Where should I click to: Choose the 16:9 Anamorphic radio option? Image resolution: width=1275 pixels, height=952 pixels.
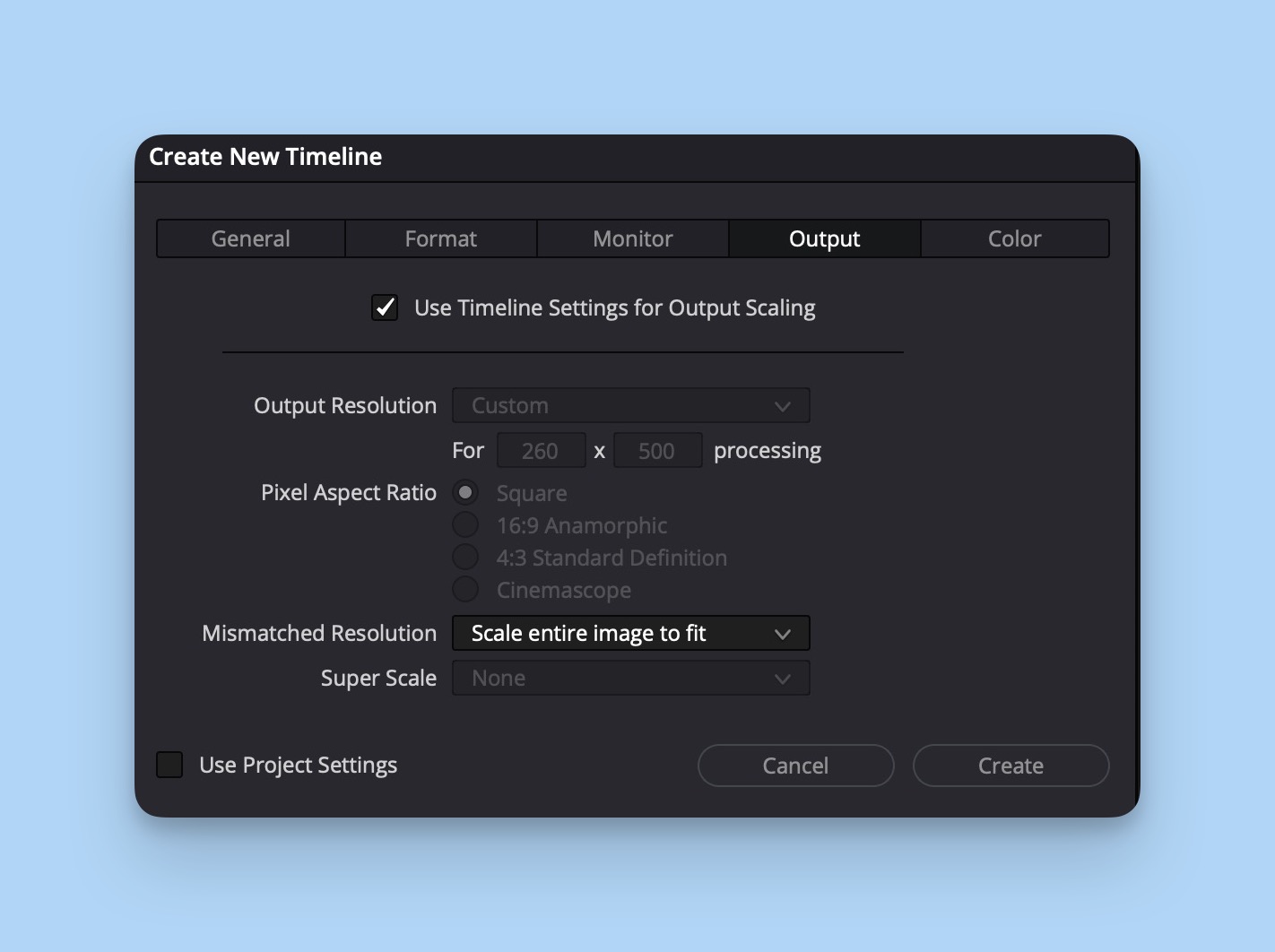[x=465, y=524]
